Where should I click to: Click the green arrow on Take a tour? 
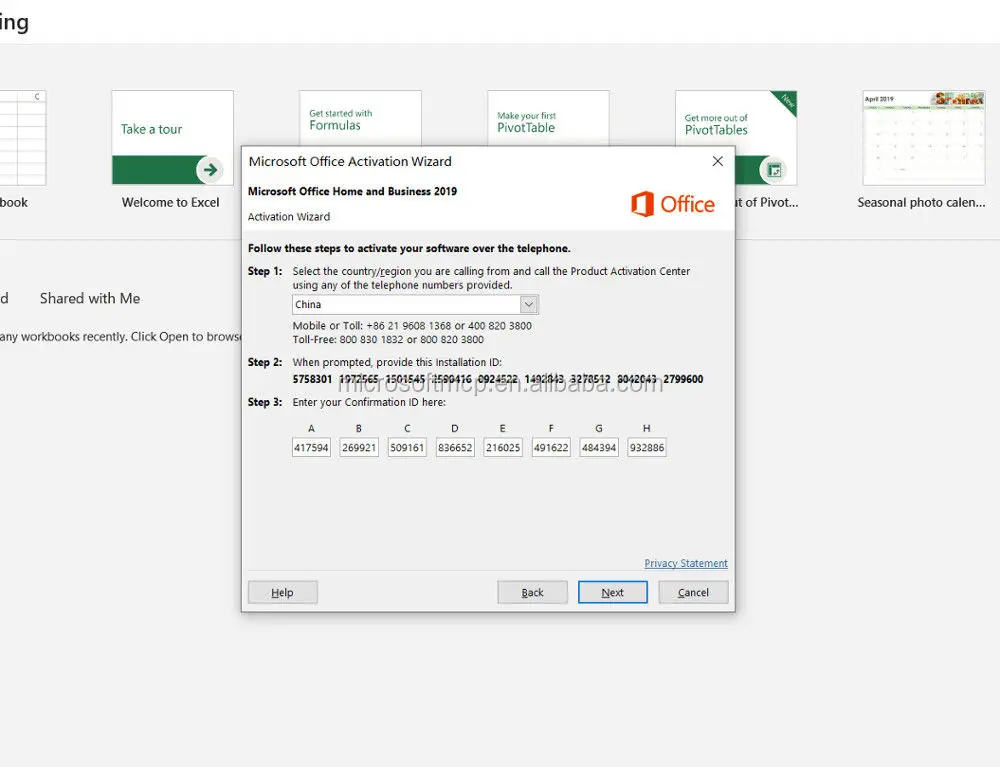(x=210, y=170)
